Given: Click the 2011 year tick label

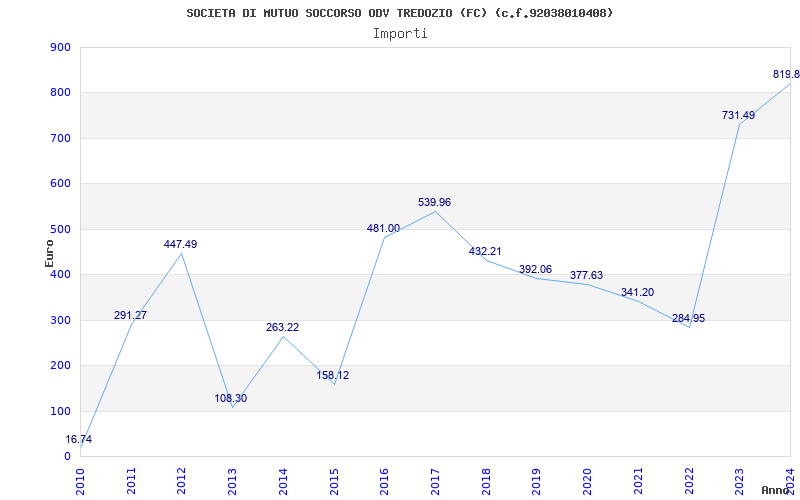Looking at the screenshot, I should tap(131, 481).
